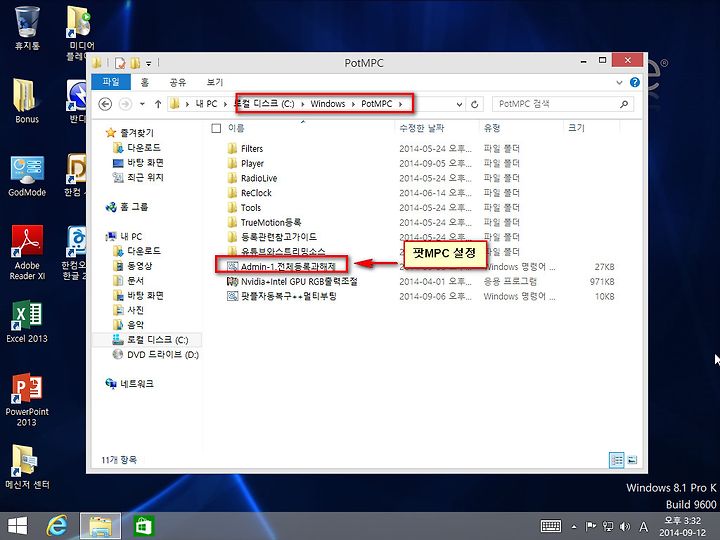Image resolution: width=720 pixels, height=540 pixels.
Task: Select DVD 드라이브 (D:) in navigation pane
Action: click(x=156, y=354)
